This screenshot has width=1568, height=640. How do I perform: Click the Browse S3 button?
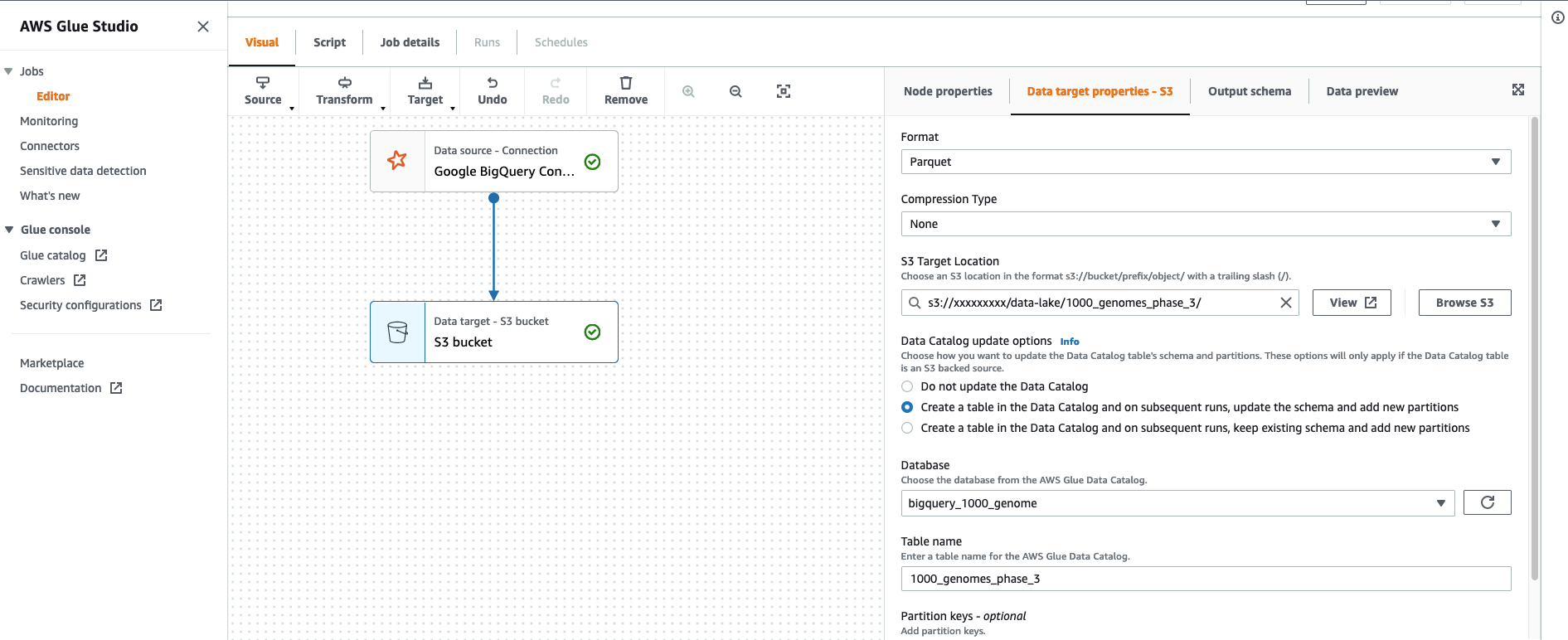1464,303
